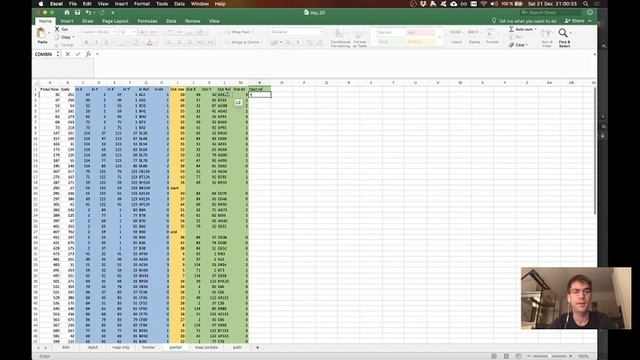Viewport: 640px width, 360px height.
Task: Click the Clear eraser button
Action: tap(518, 45)
